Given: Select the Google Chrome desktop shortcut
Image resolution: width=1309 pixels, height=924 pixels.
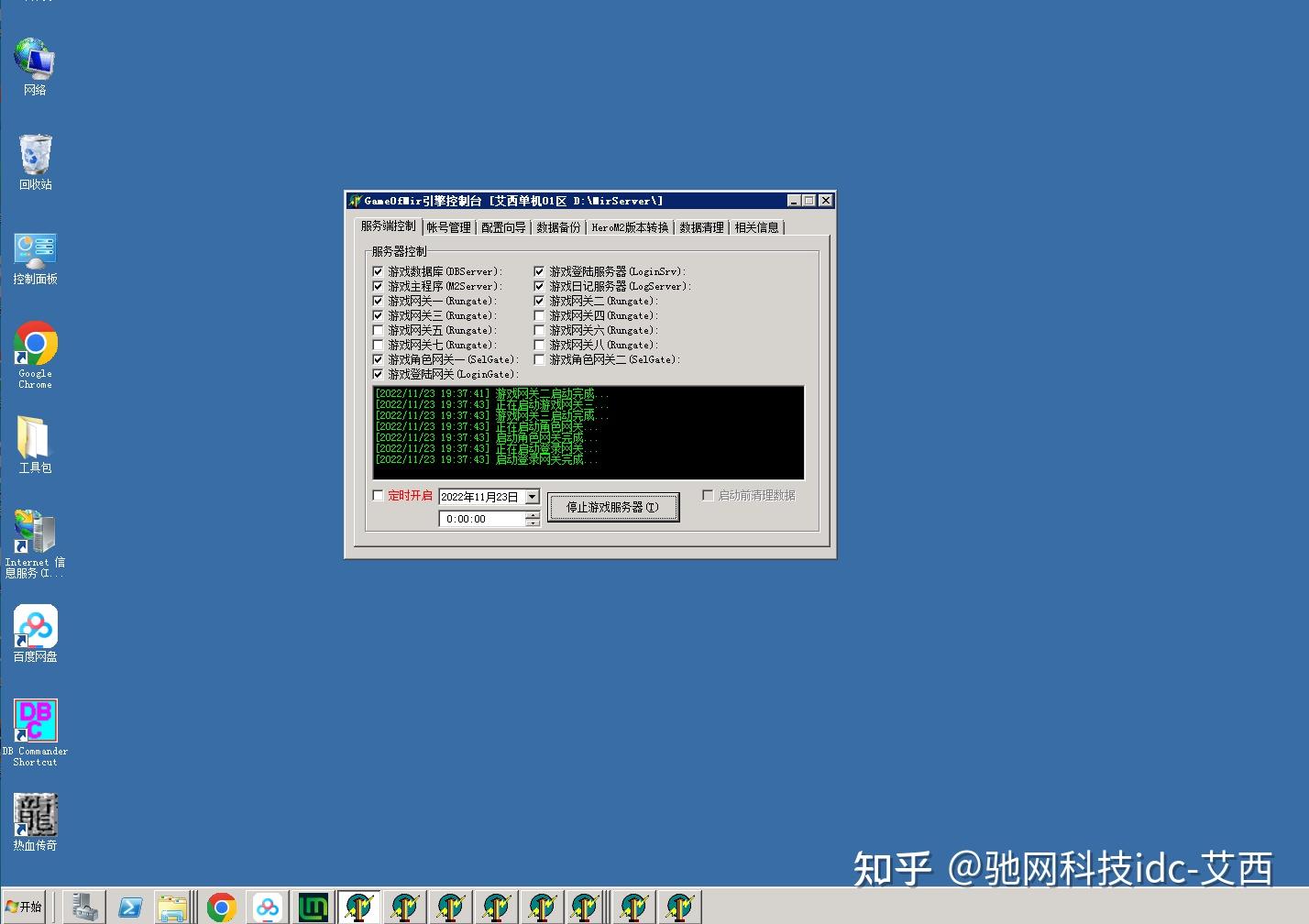Looking at the screenshot, I should pos(35,355).
